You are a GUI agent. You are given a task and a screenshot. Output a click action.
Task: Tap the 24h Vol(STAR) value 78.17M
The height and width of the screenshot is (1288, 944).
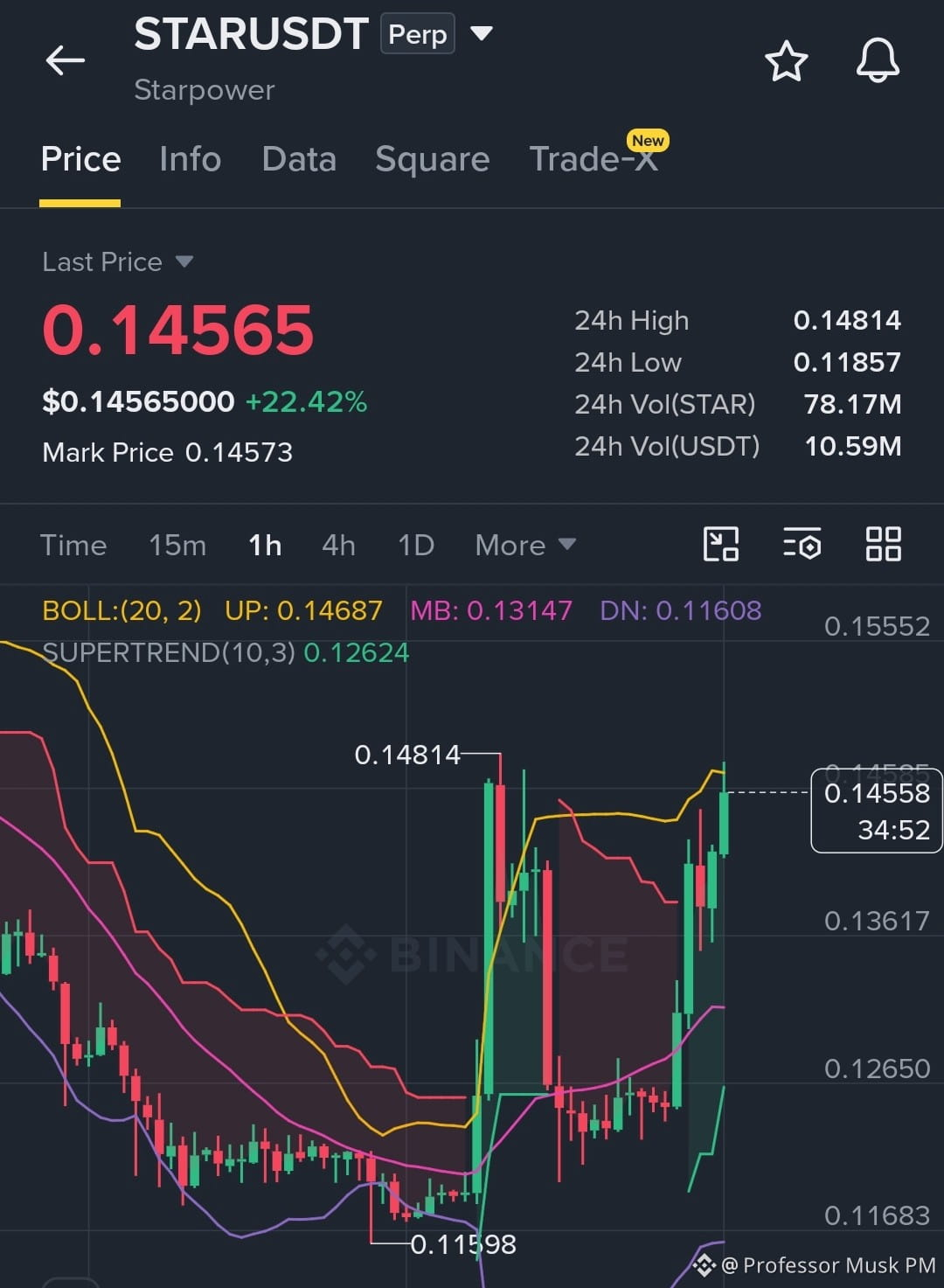point(852,404)
